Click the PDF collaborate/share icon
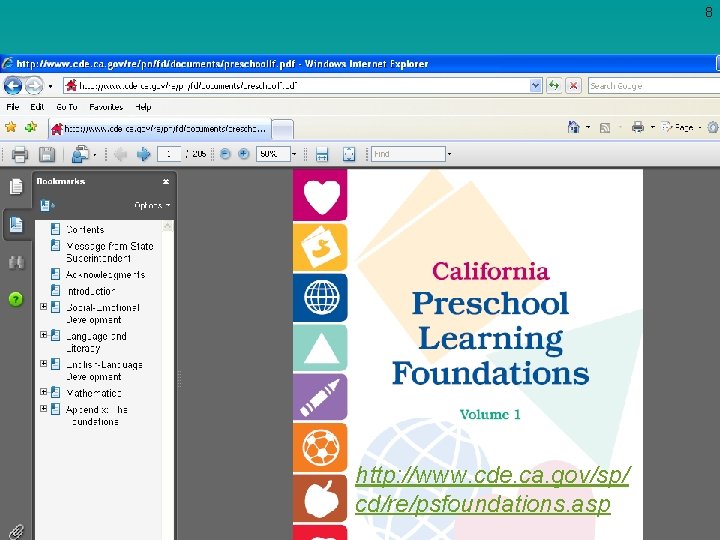 (x=80, y=154)
